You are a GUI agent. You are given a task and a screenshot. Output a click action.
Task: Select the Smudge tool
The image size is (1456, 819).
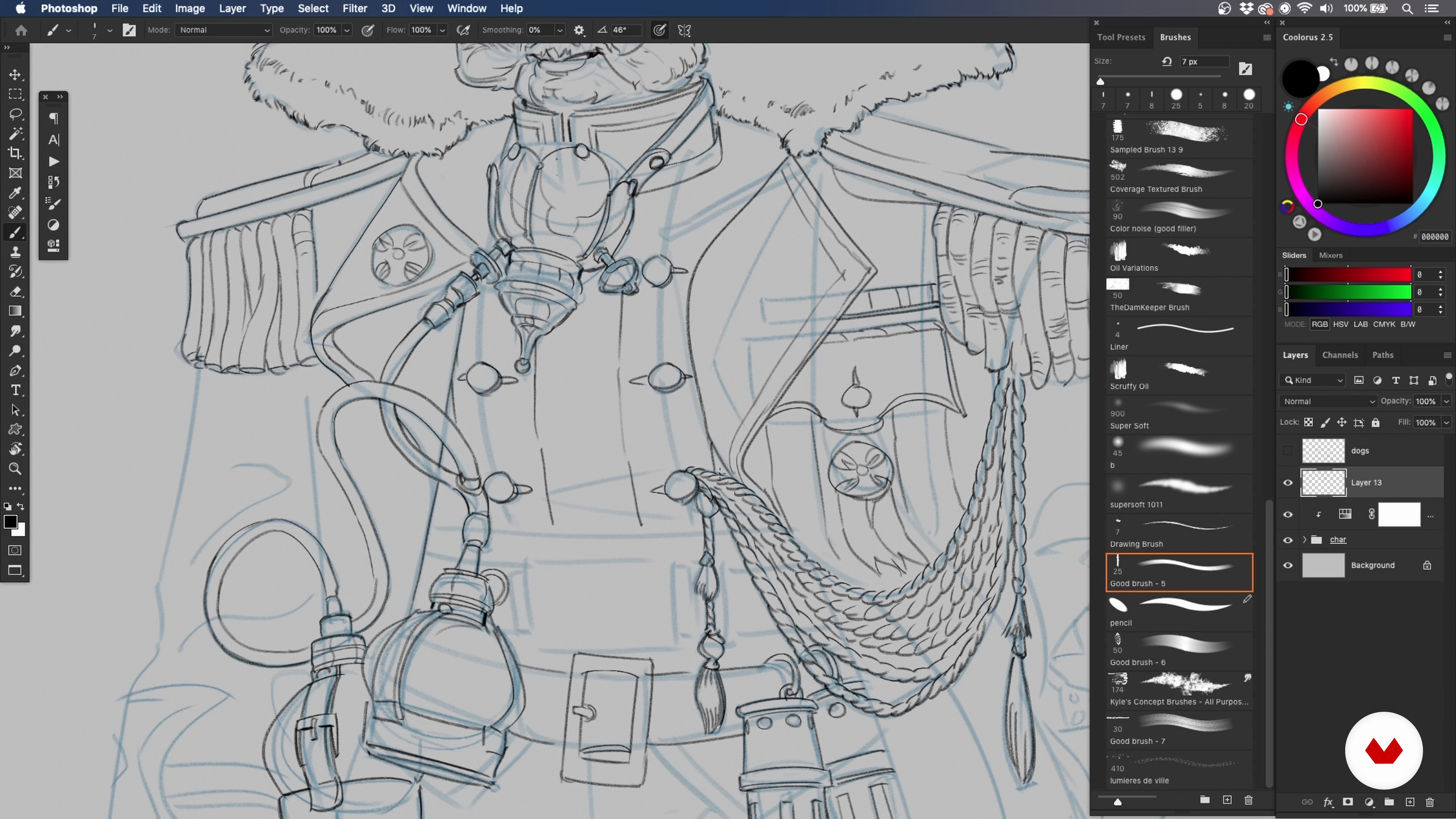tap(15, 331)
